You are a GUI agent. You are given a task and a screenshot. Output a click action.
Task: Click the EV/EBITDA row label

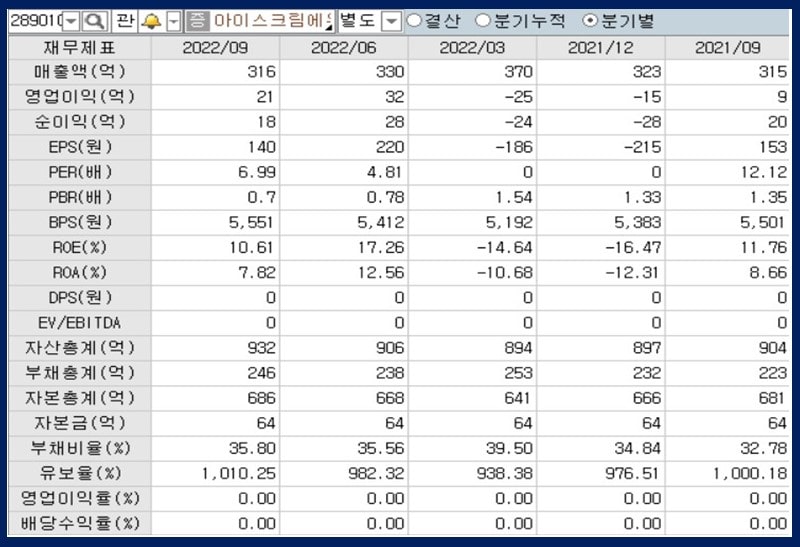tap(80, 322)
